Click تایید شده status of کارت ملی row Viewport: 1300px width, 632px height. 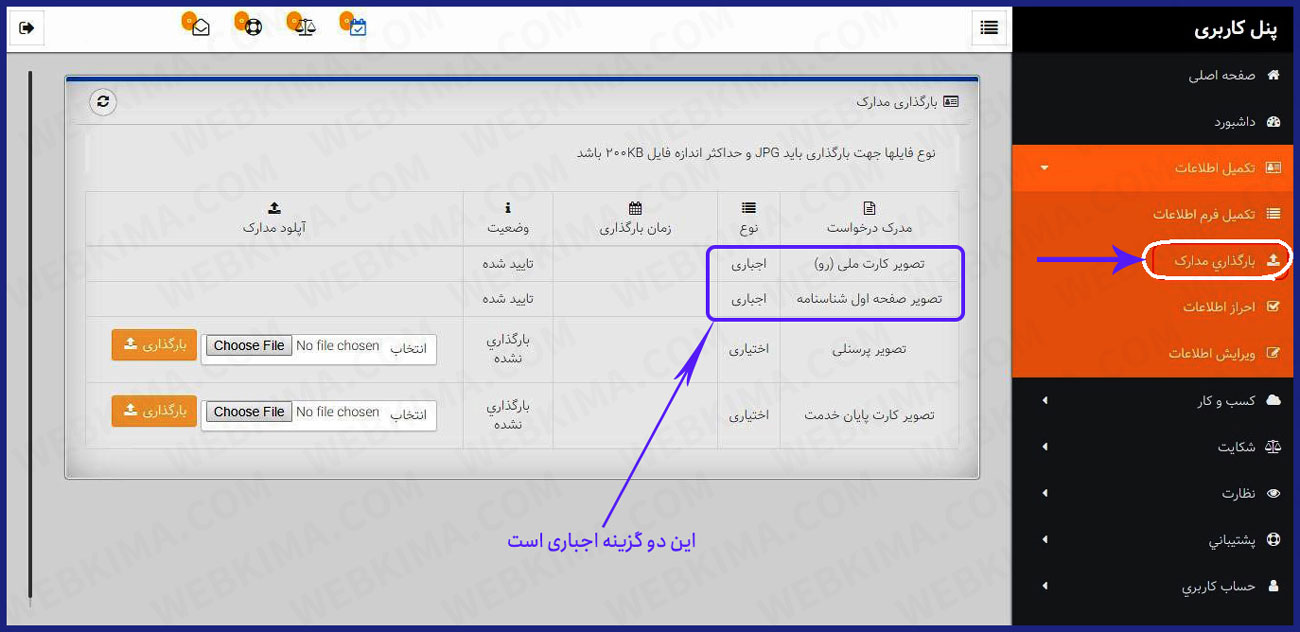(506, 264)
